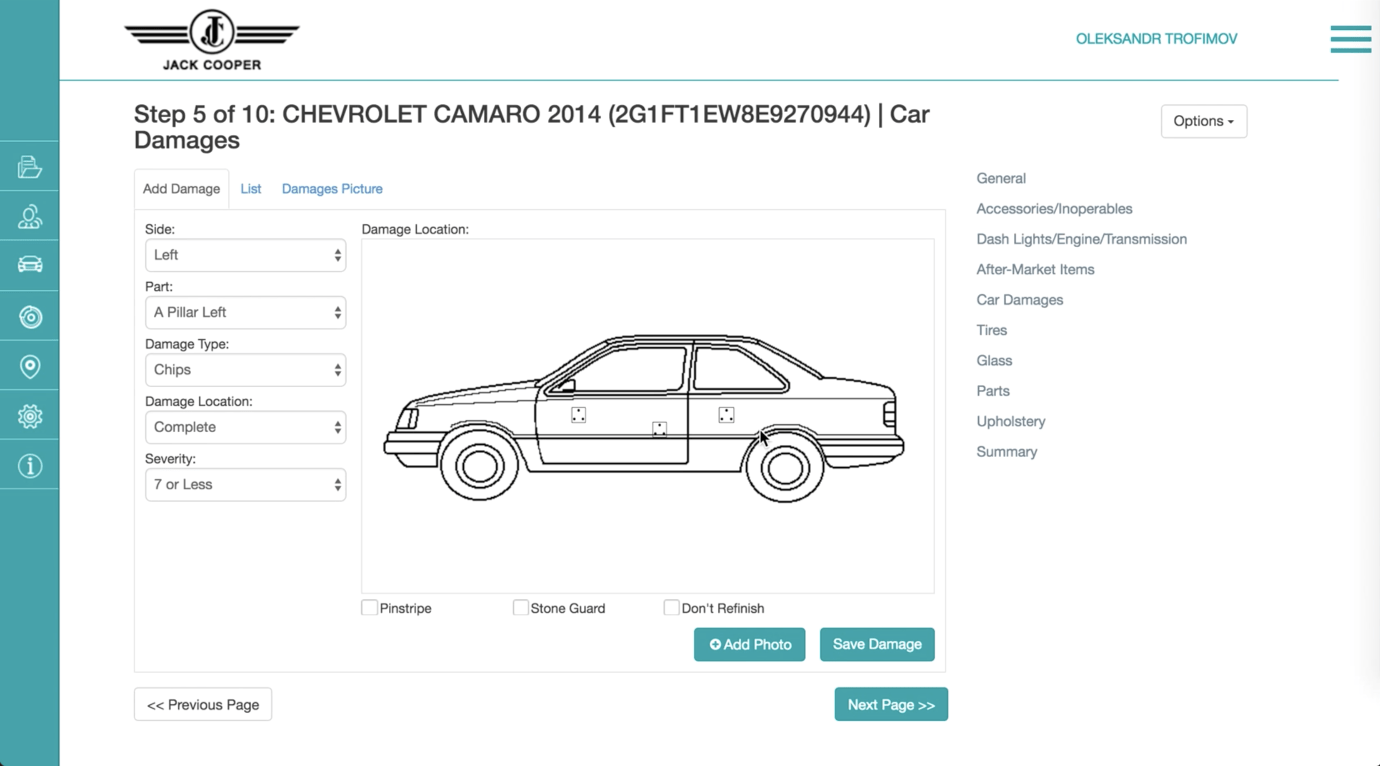Go to Next Page

[x=891, y=705]
